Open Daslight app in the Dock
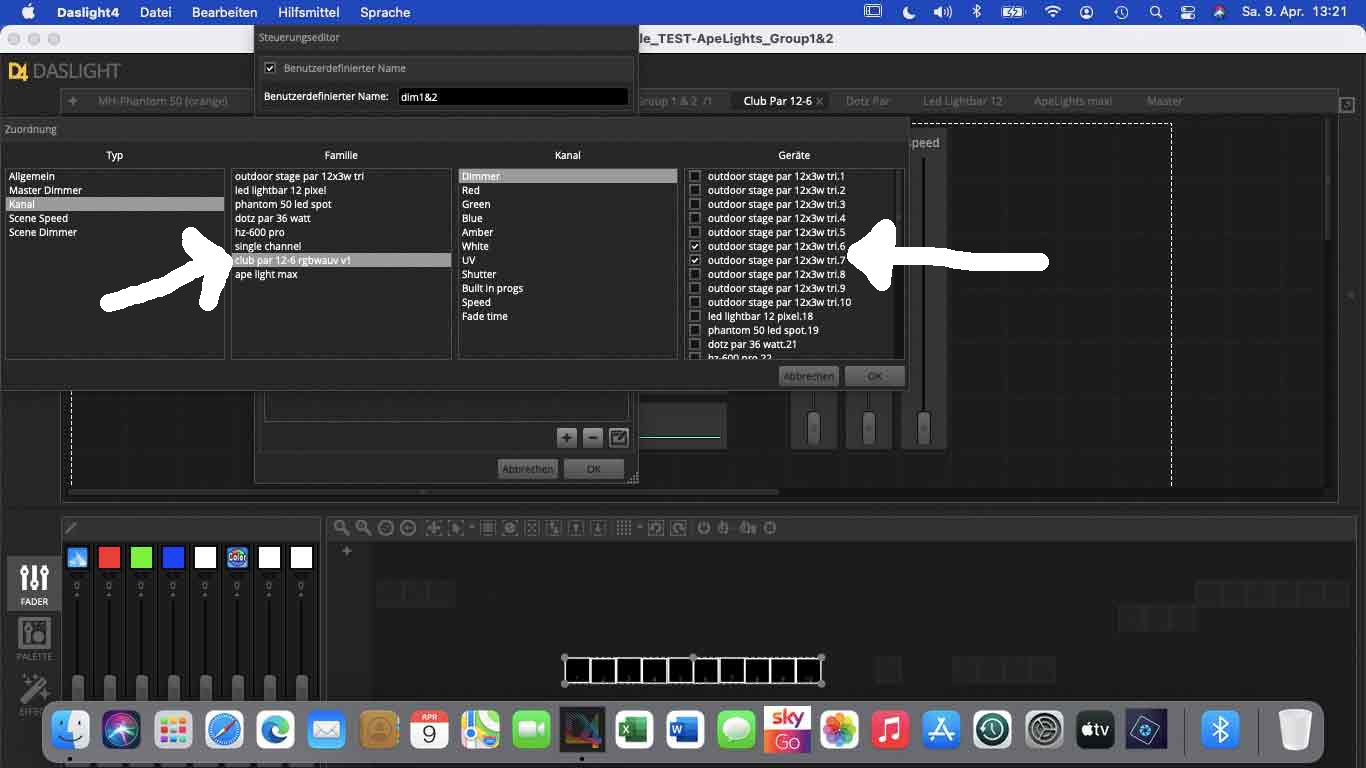Screen dimensions: 1366x768 [x=582, y=731]
